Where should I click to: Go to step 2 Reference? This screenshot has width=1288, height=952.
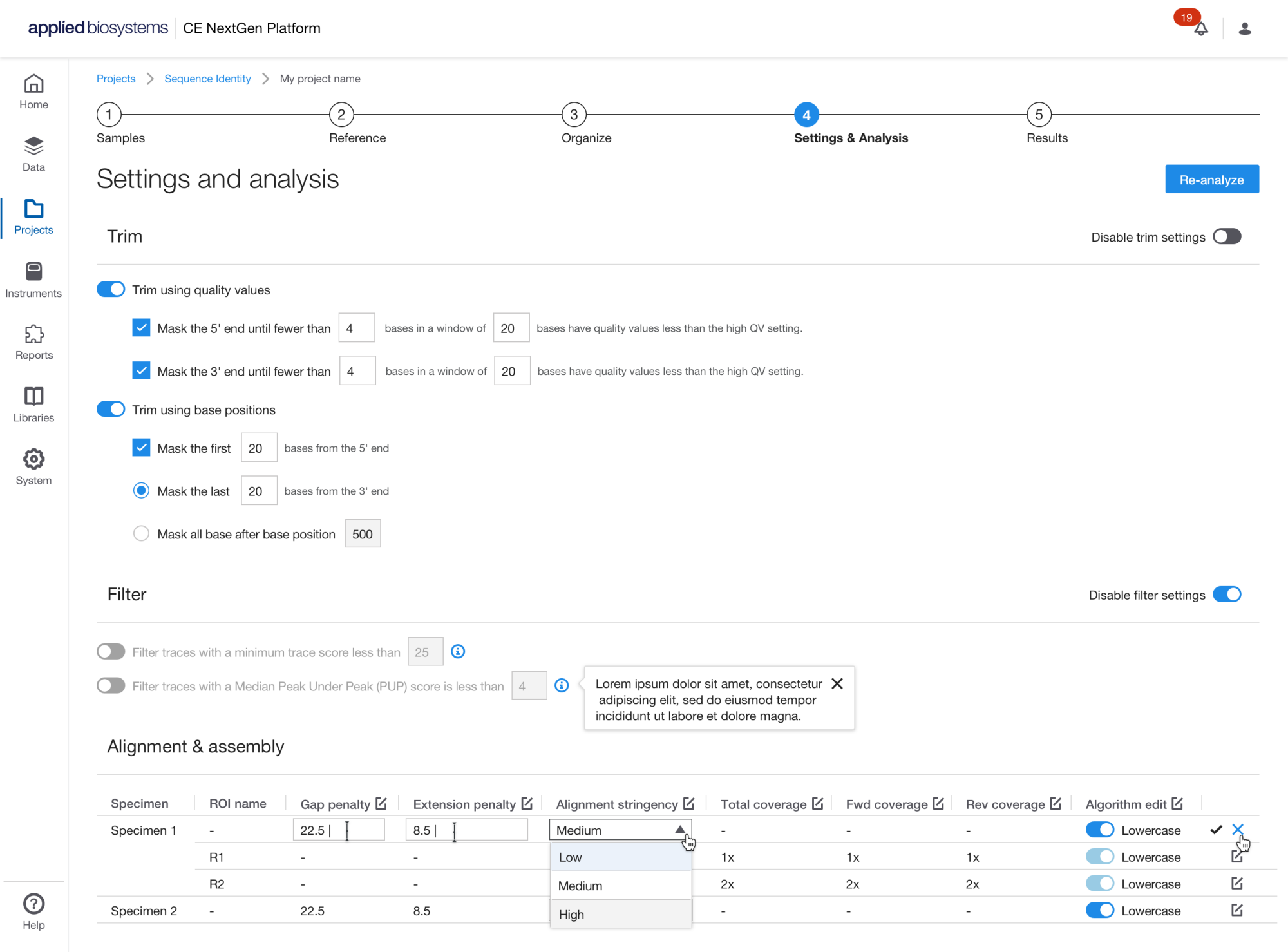click(x=341, y=115)
